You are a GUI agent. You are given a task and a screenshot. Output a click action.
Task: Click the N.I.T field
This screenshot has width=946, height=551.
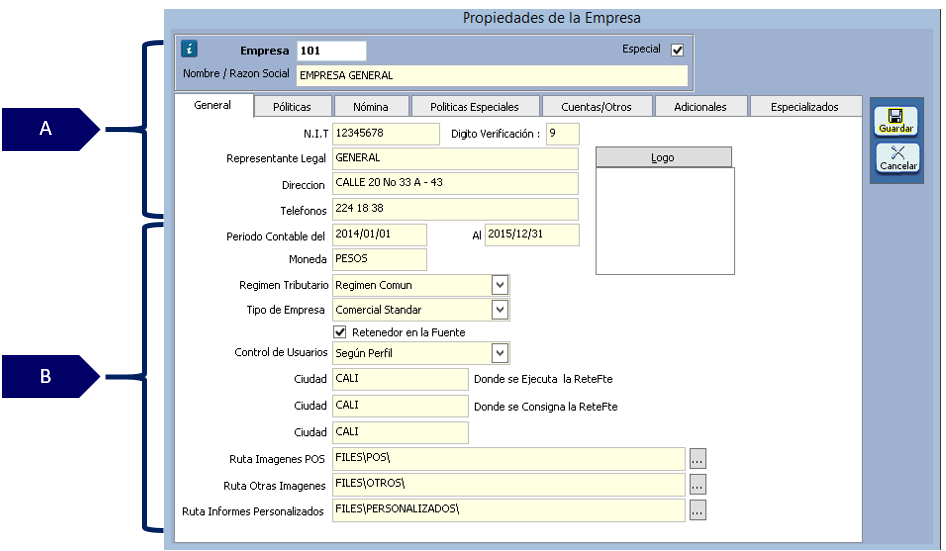pos(386,133)
